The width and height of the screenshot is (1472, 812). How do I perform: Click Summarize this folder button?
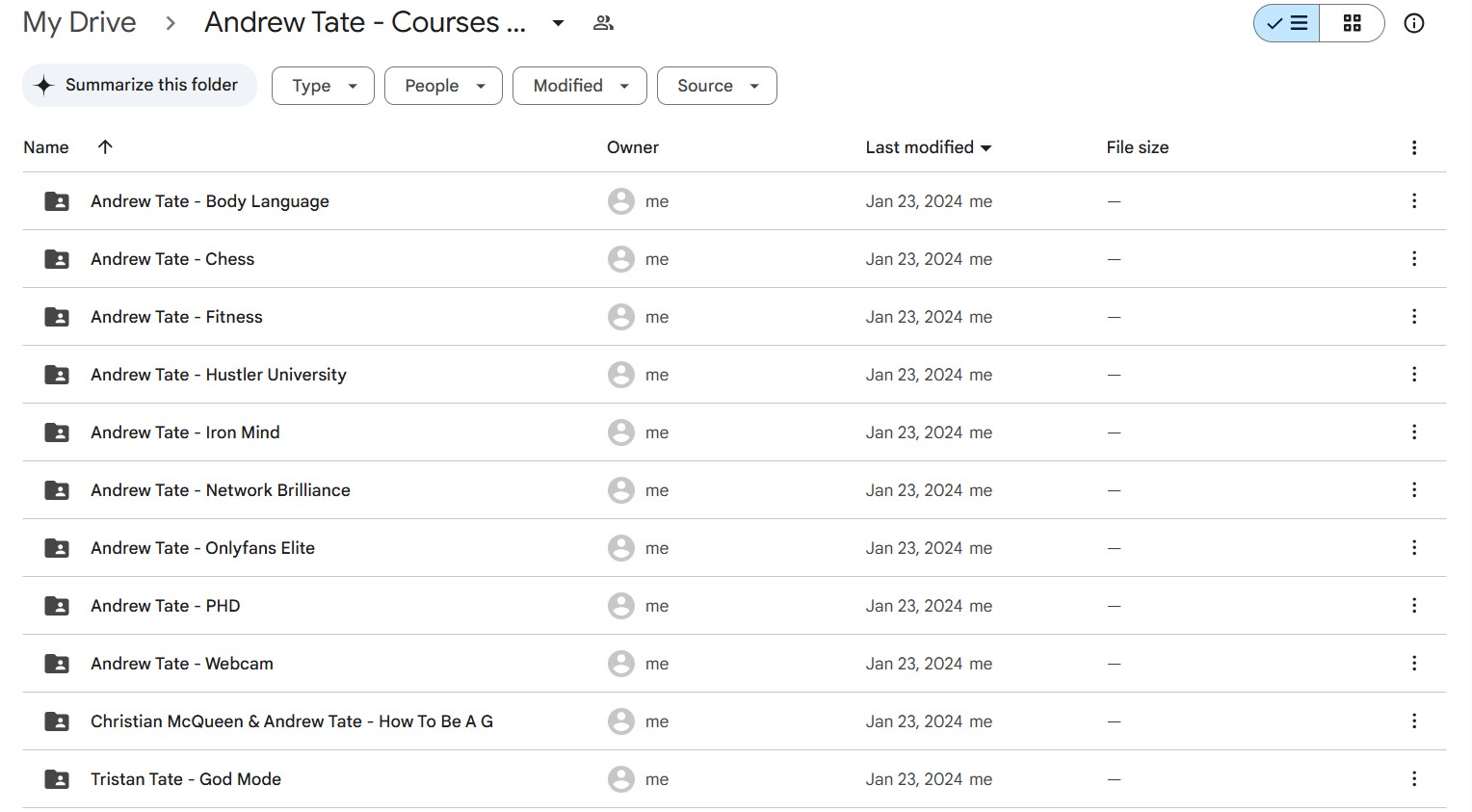coord(140,85)
